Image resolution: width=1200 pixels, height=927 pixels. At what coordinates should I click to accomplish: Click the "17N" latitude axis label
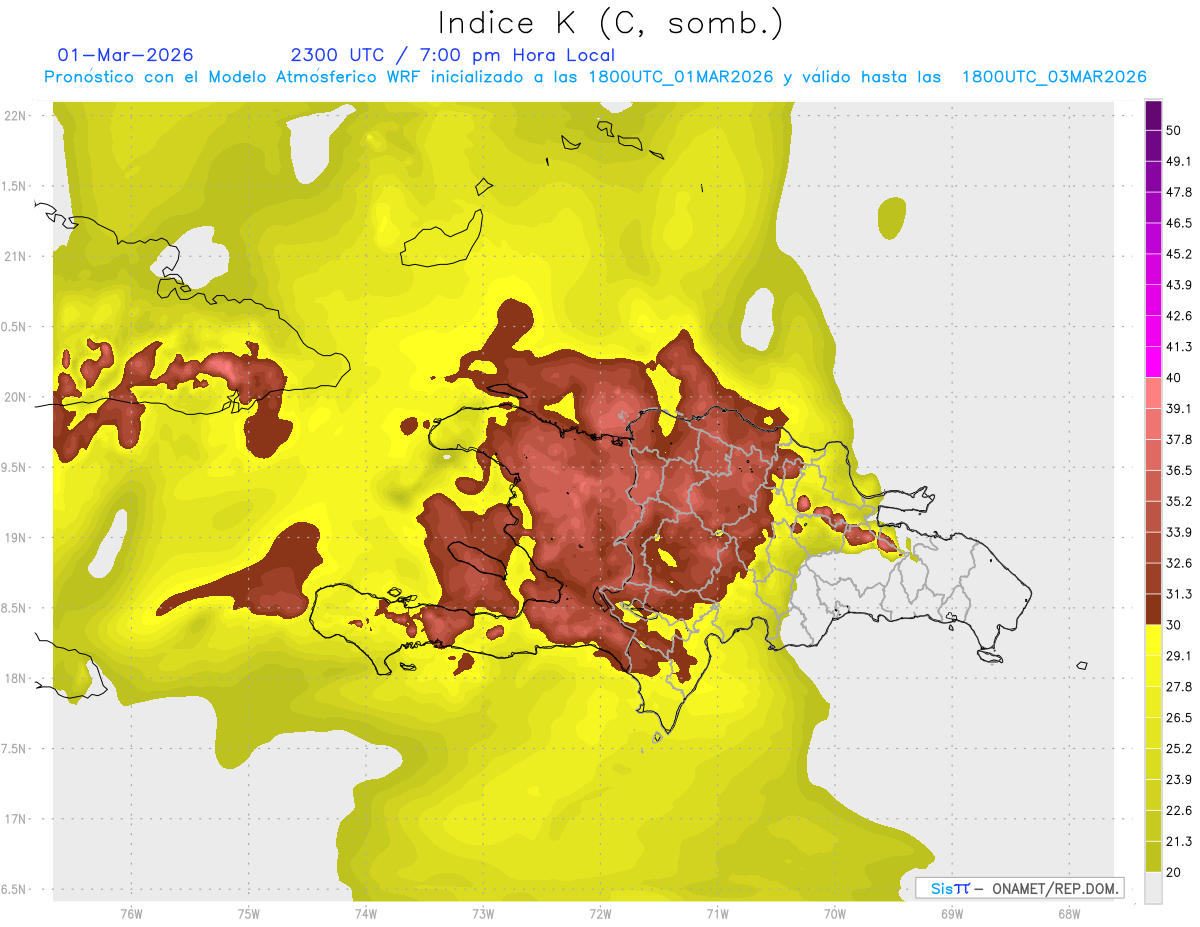point(15,820)
